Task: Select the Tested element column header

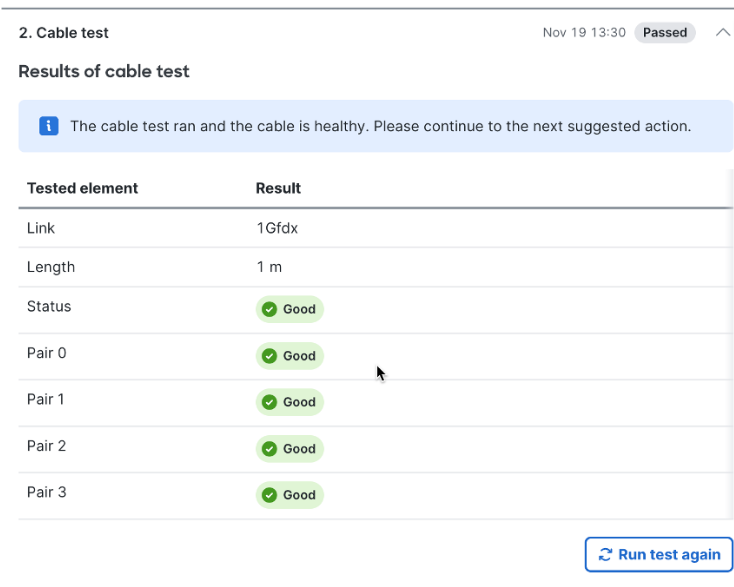Action: click(82, 188)
